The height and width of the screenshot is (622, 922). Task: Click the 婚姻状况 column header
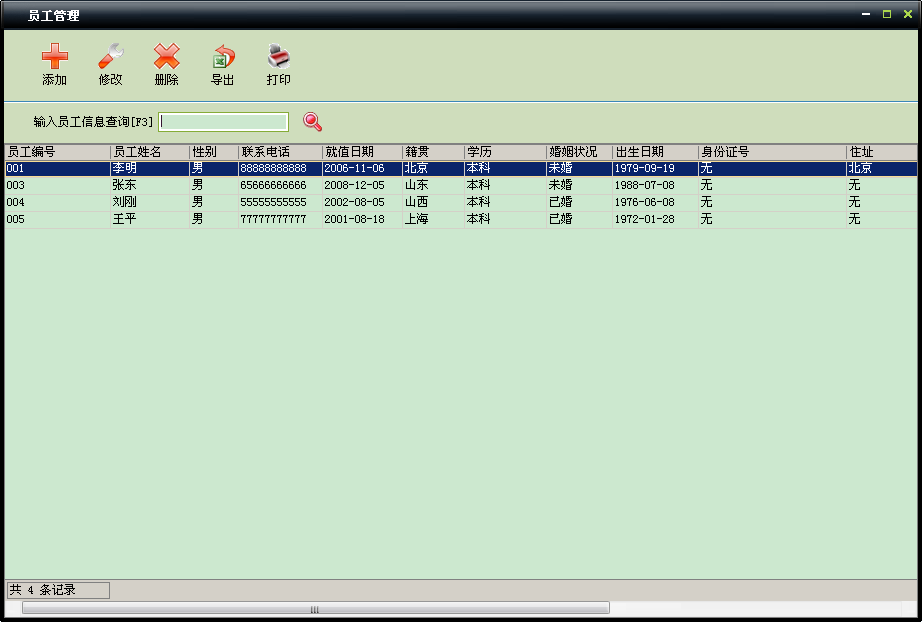coord(579,152)
